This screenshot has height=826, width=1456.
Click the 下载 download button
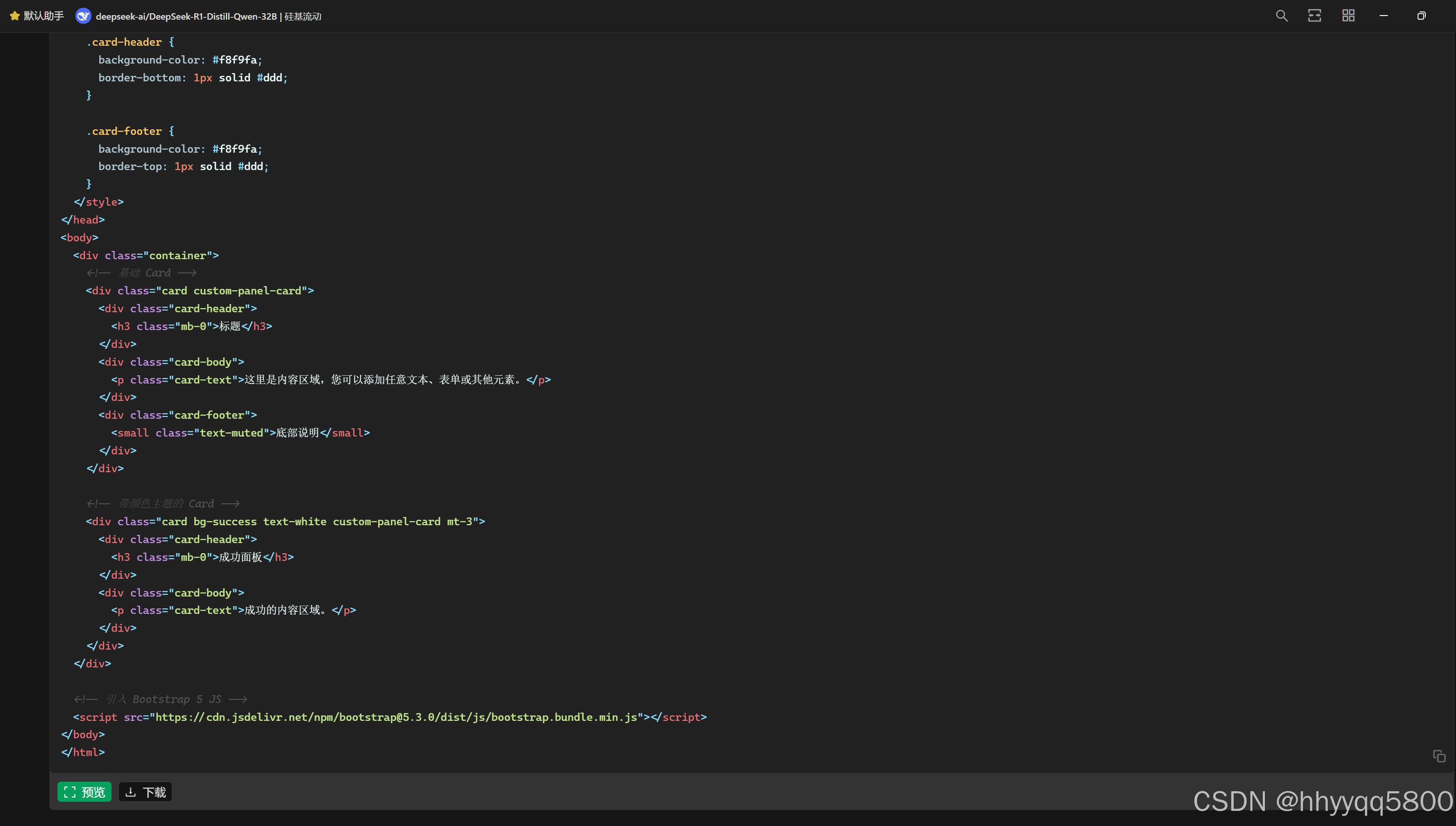coord(145,792)
